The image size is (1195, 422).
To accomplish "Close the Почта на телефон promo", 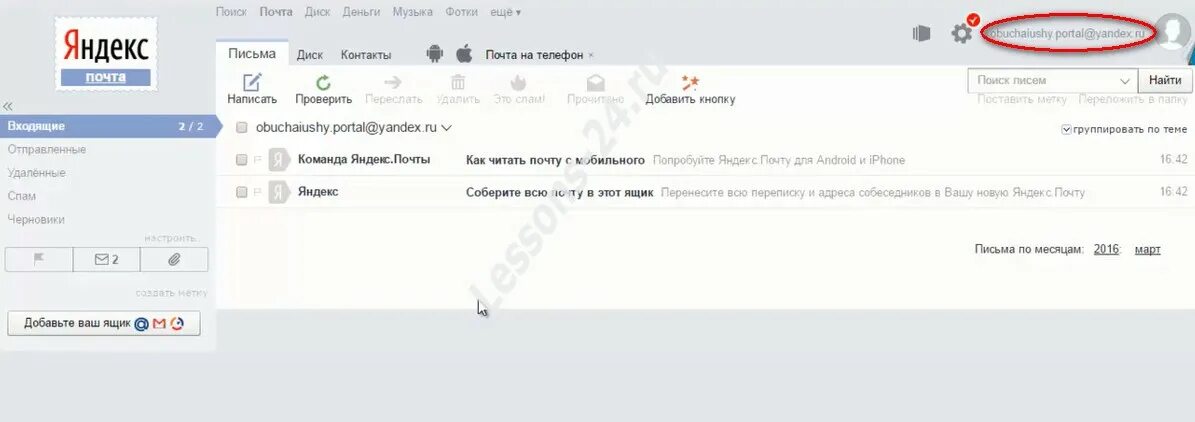I will [591, 56].
